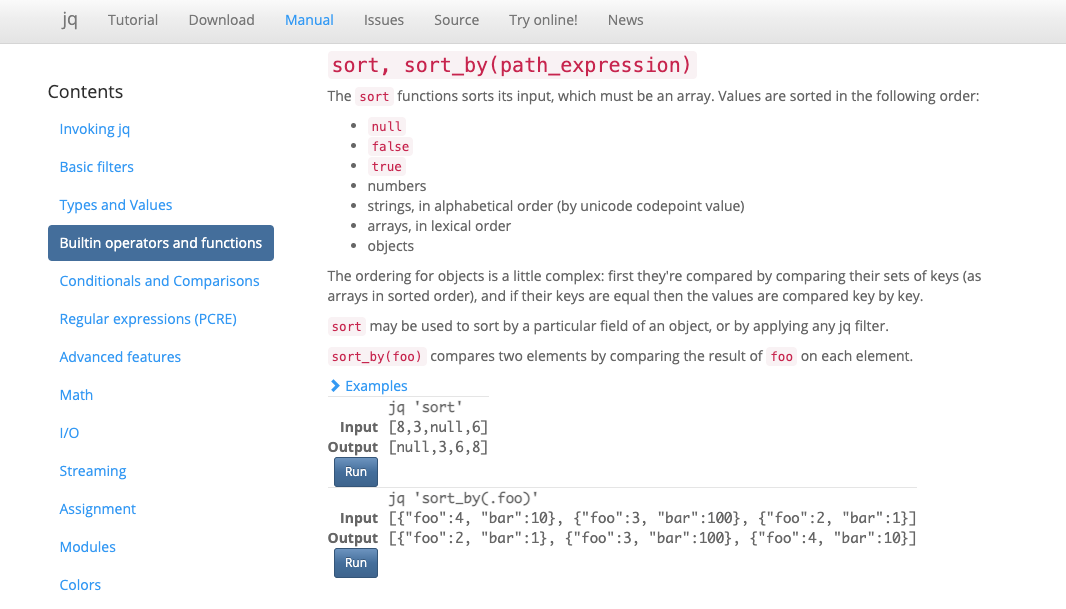The height and width of the screenshot is (609, 1066).
Task: Open the Colors section
Action: coord(80,584)
